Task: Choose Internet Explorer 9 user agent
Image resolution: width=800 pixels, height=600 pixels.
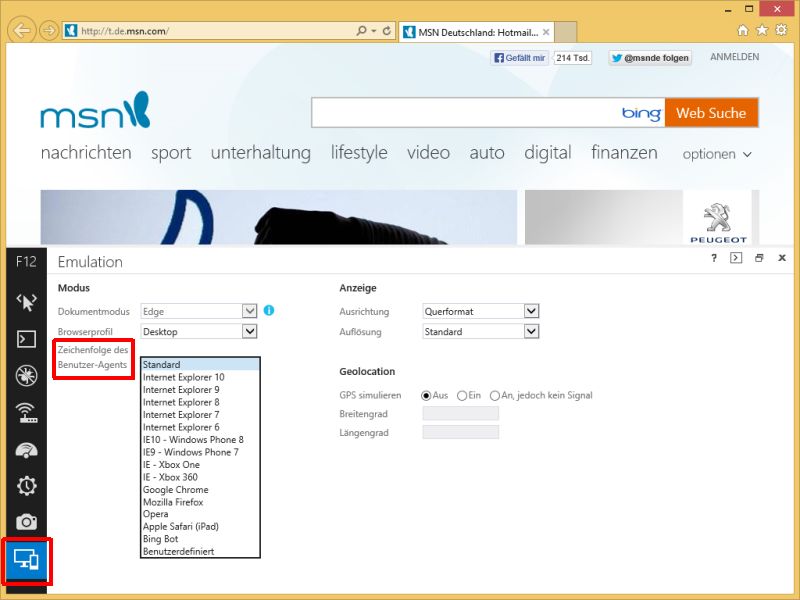Action: (x=201, y=389)
